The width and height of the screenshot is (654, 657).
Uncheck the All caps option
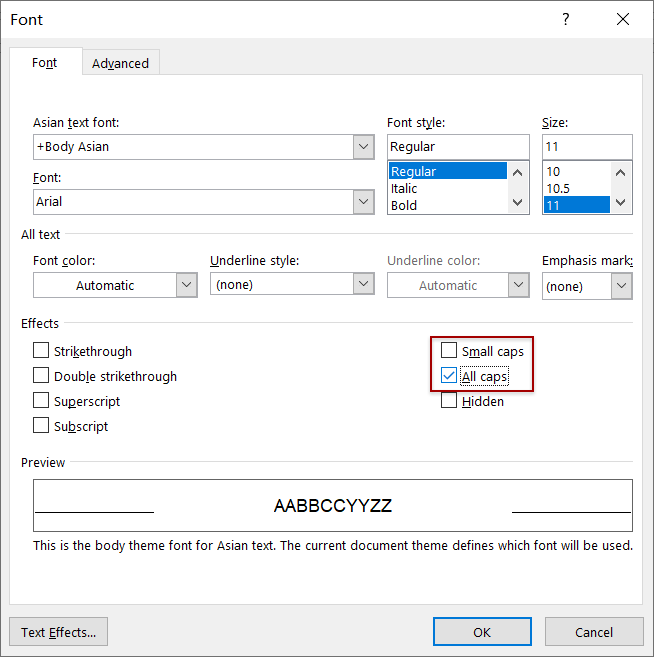click(x=449, y=376)
